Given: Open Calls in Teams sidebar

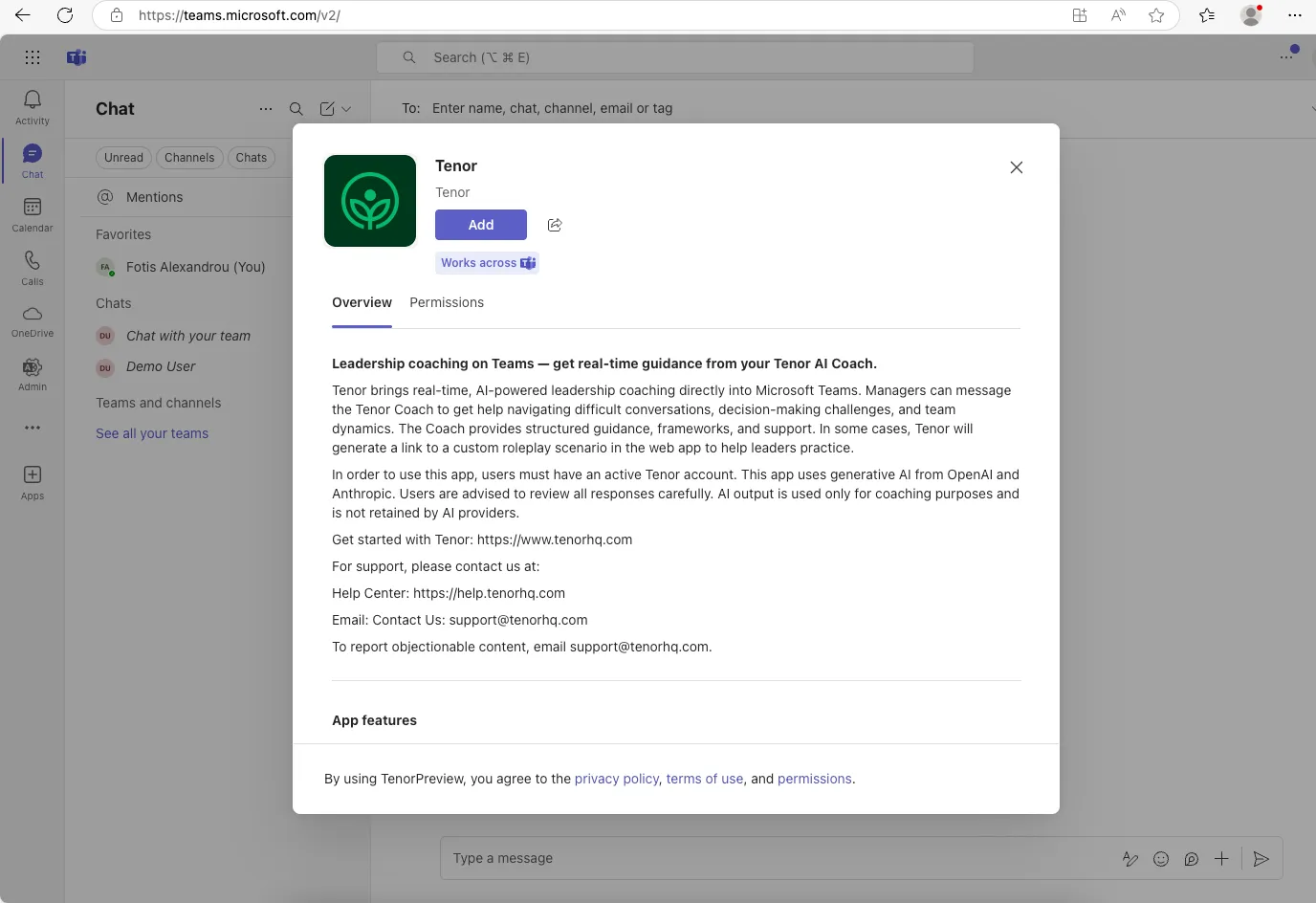Looking at the screenshot, I should coord(33,268).
